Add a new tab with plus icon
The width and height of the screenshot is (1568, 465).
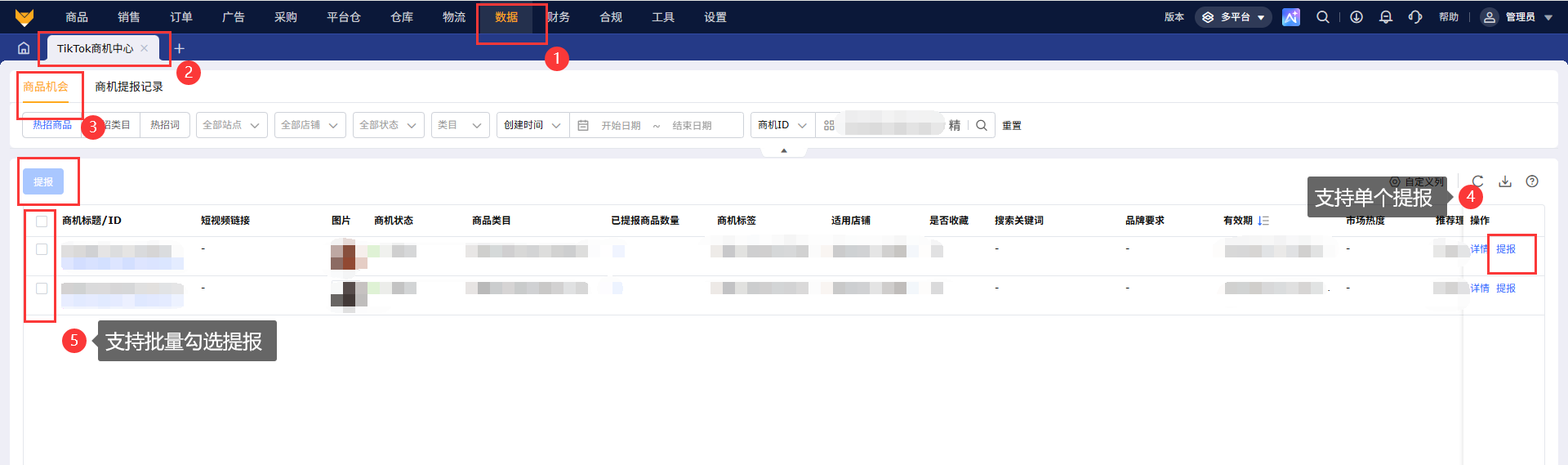pos(180,48)
